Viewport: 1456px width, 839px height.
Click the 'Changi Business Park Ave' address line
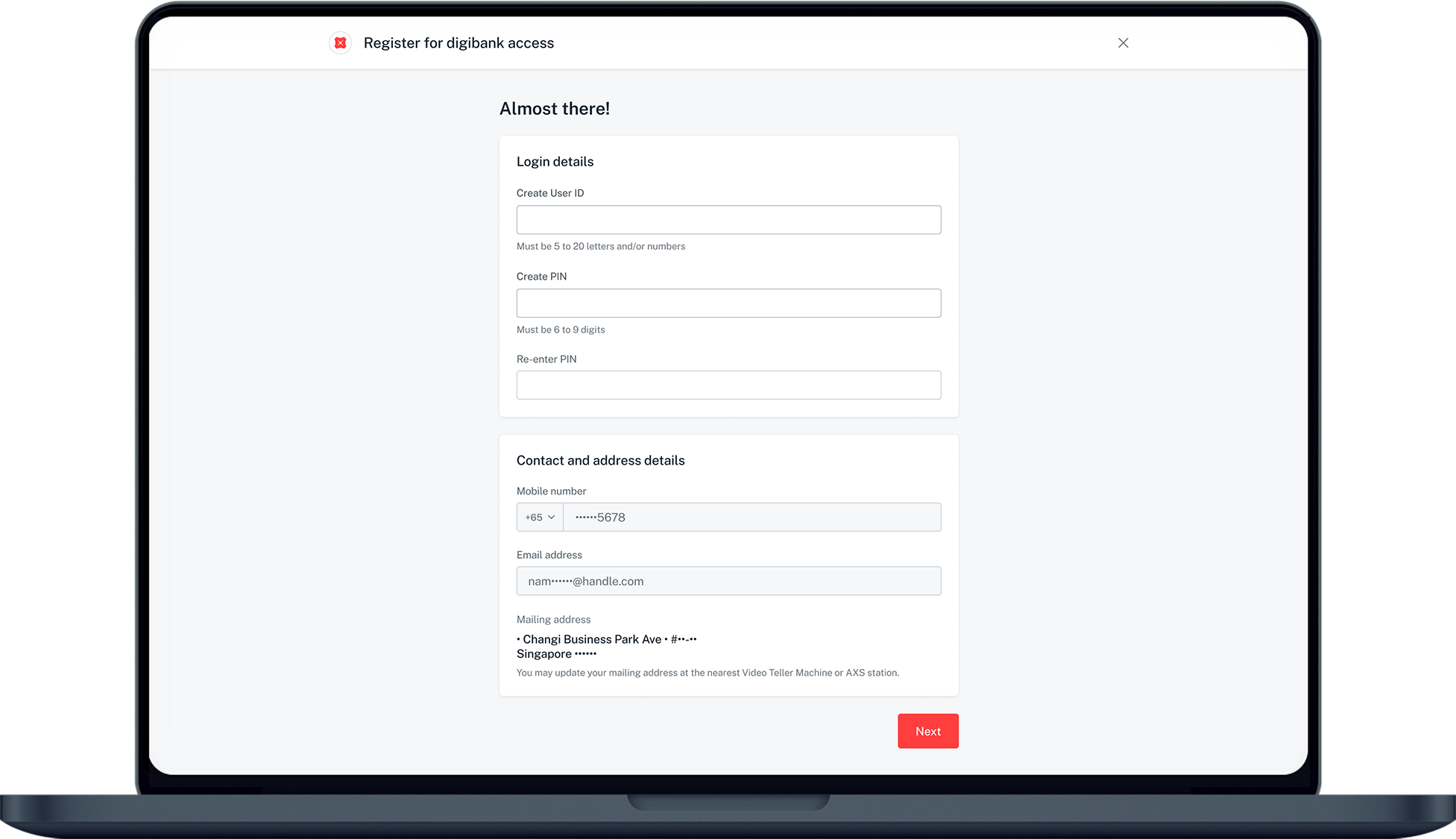606,640
